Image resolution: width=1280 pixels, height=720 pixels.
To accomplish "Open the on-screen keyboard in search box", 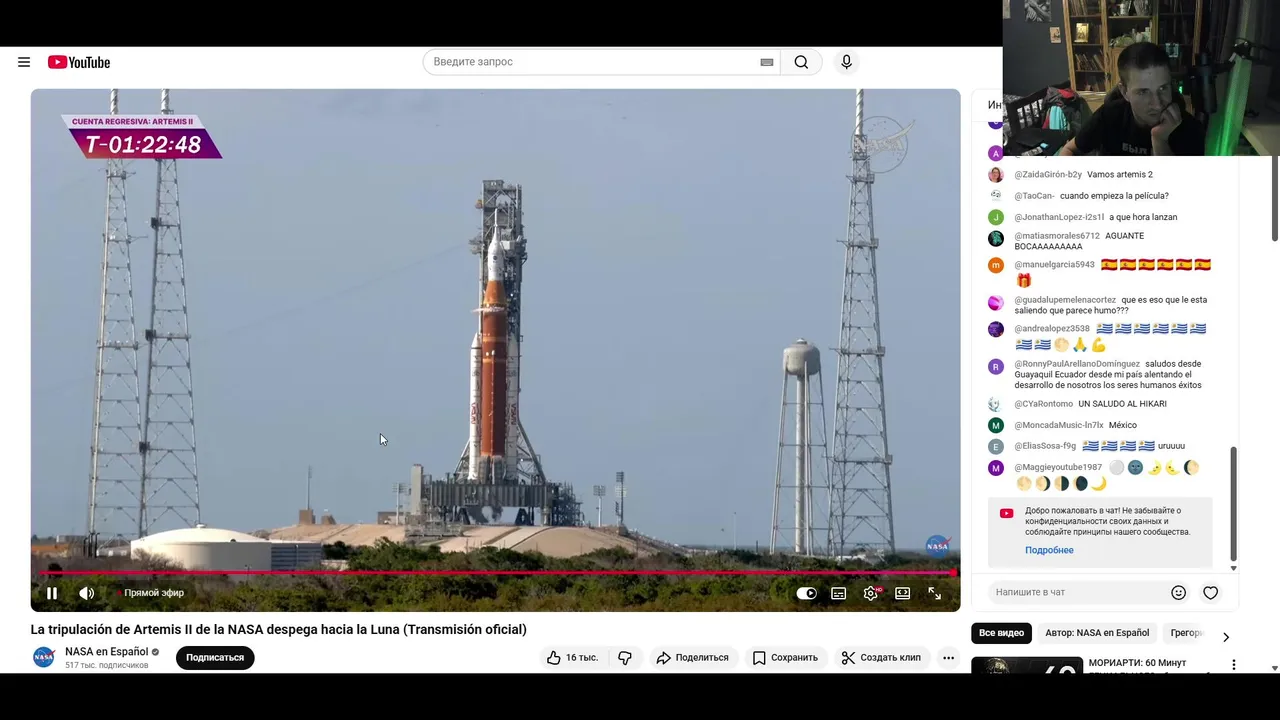I will pos(767,62).
